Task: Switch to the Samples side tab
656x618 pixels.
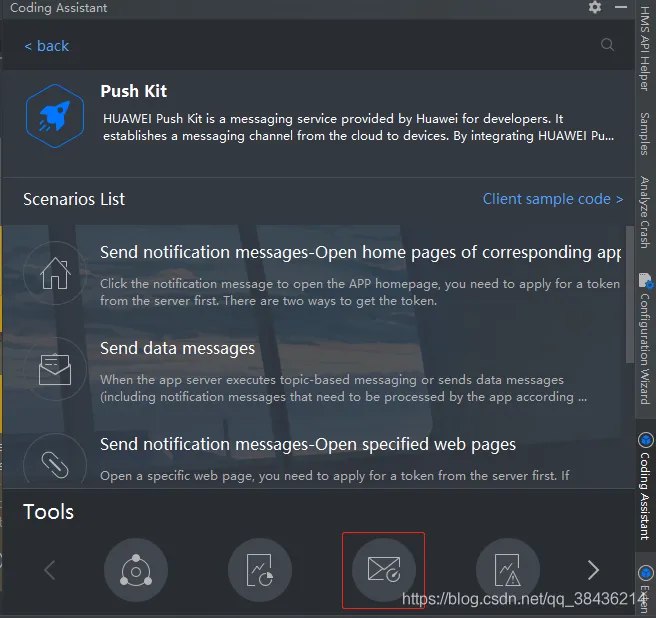Action: pos(645,133)
